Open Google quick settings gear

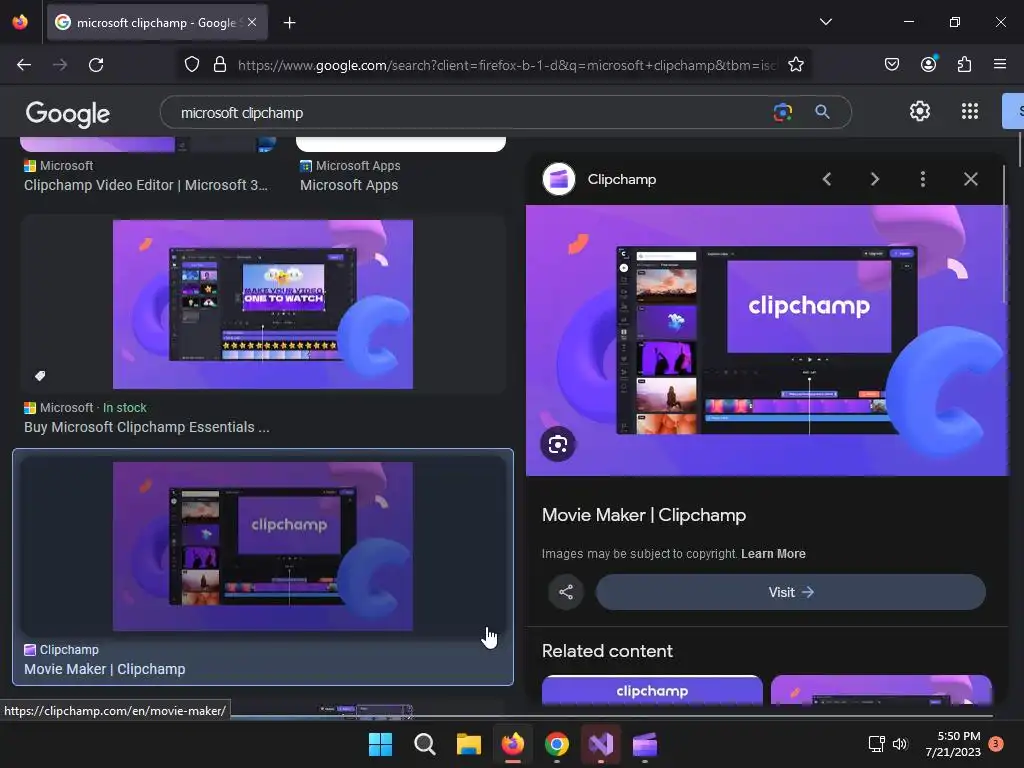920,111
